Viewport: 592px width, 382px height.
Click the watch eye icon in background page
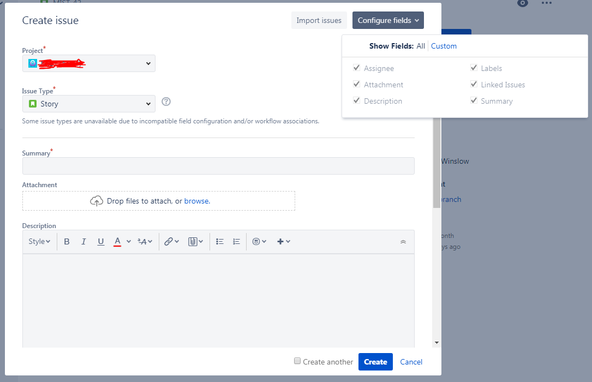[x=523, y=3]
